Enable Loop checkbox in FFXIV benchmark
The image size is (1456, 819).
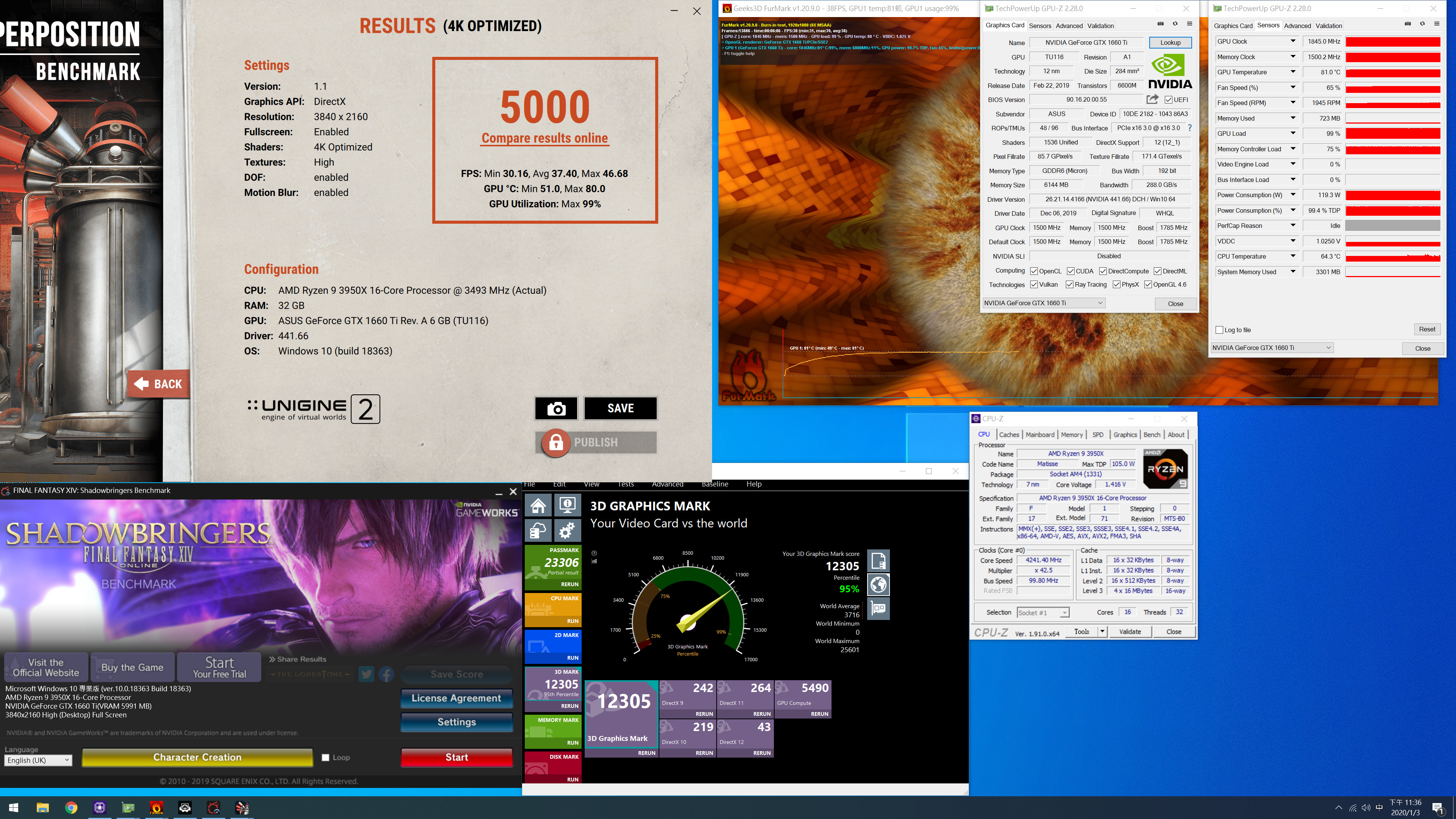point(326,758)
